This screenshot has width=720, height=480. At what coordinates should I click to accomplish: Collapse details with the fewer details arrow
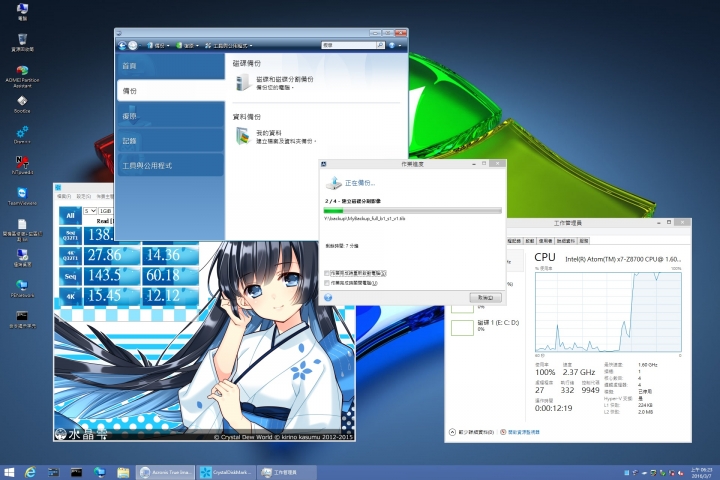pos(452,432)
